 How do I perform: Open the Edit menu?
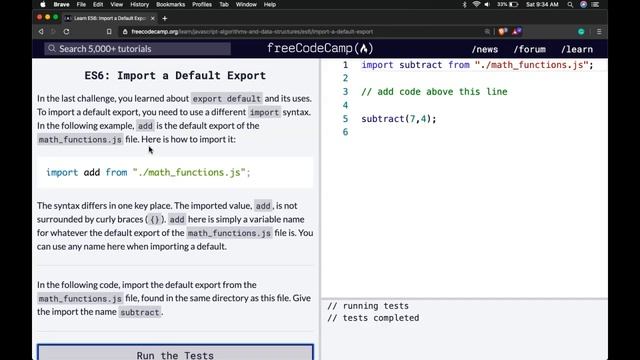[98, 4]
